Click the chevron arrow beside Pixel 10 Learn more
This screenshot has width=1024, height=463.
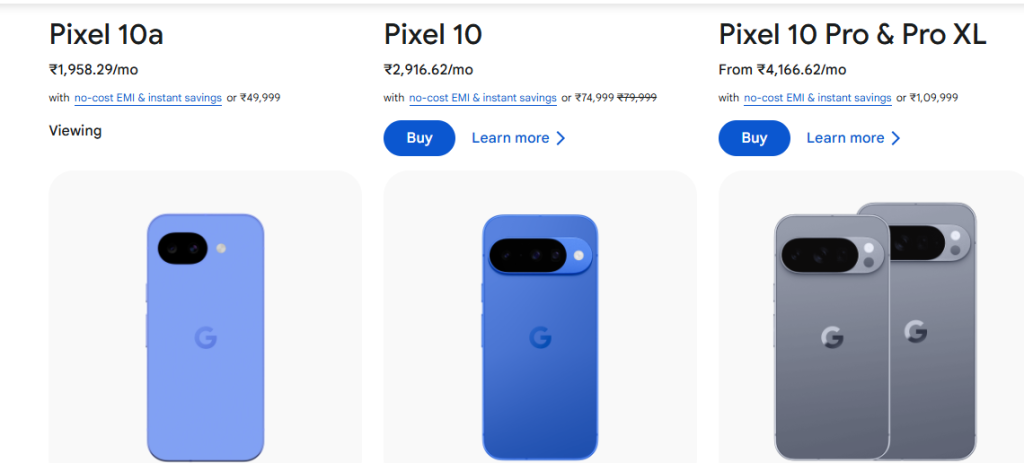click(561, 138)
